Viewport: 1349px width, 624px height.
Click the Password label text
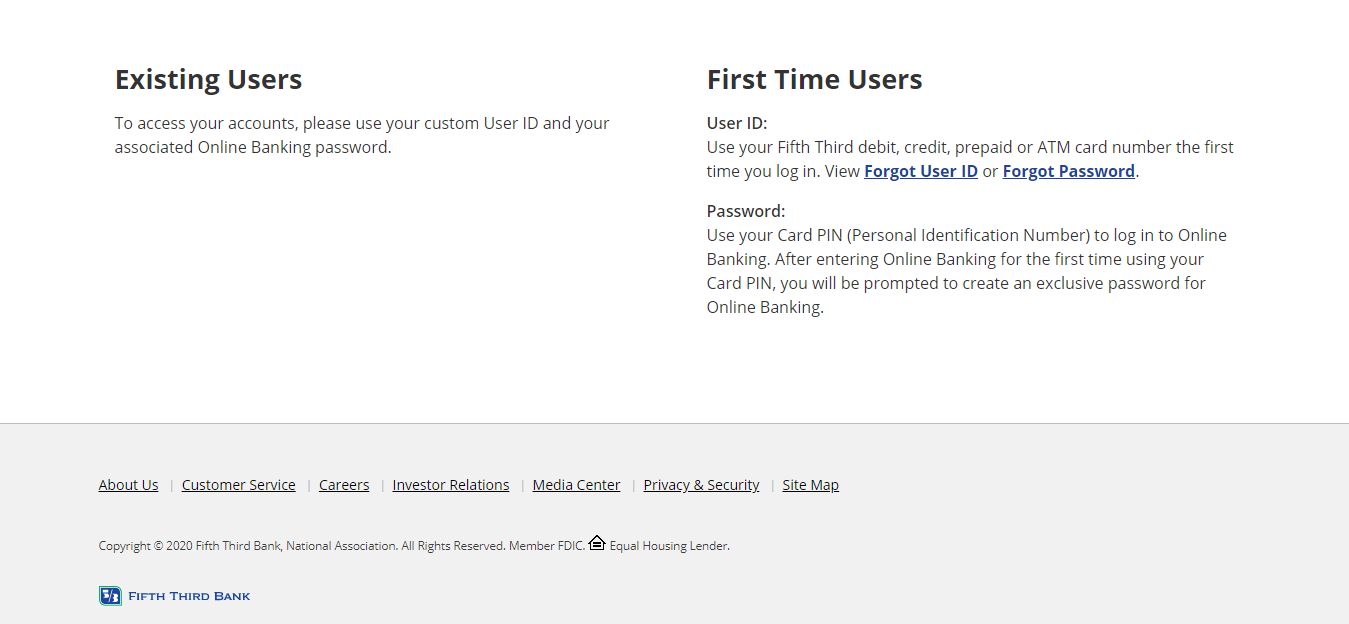tap(746, 211)
